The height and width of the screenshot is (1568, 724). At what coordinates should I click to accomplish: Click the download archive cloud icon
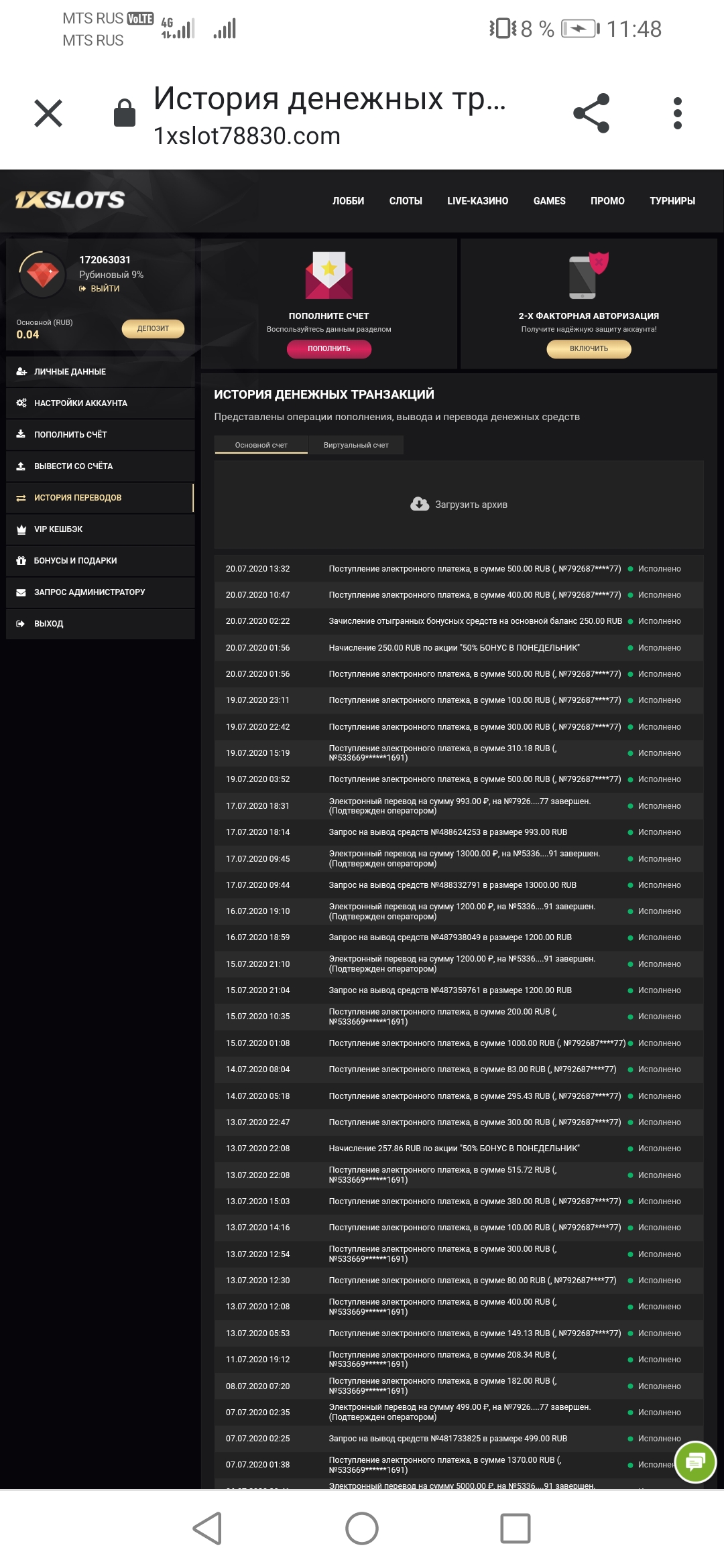click(x=420, y=504)
